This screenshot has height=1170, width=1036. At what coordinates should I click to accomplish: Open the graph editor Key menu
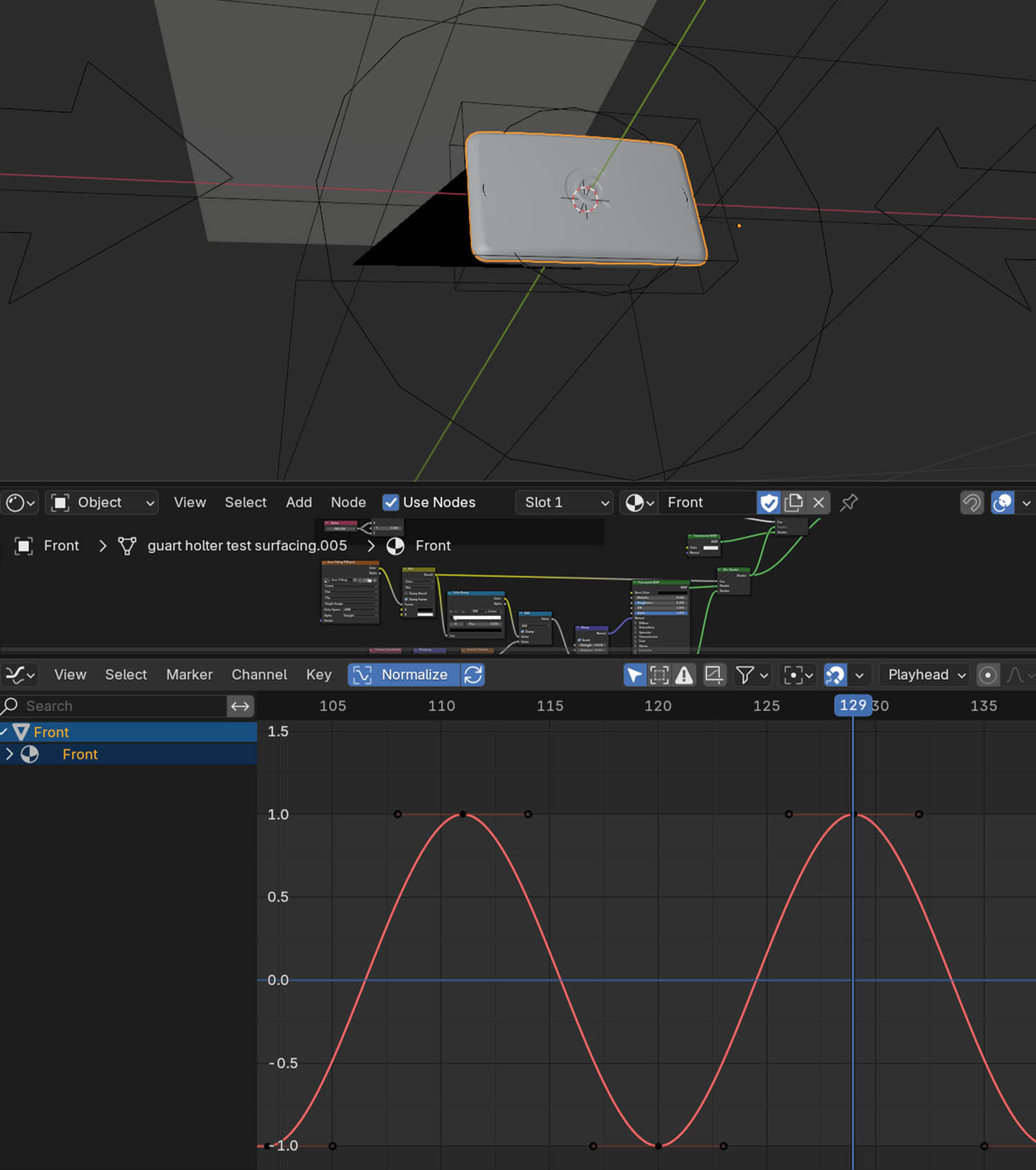(318, 675)
